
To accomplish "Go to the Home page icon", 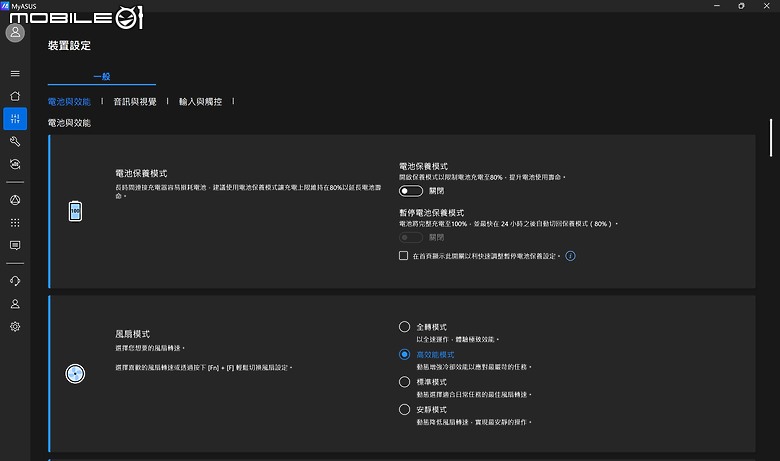I will pyautogui.click(x=15, y=96).
